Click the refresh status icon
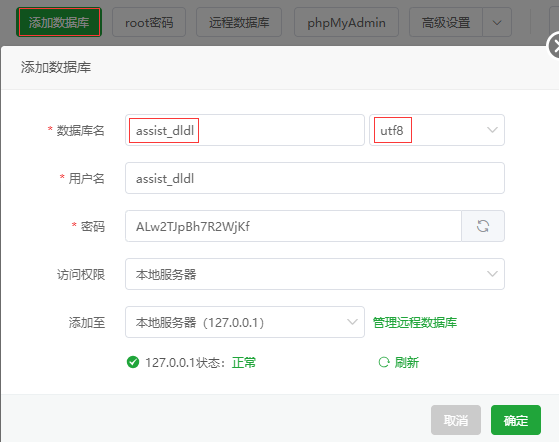Viewport: 559px width, 442px height. point(384,363)
